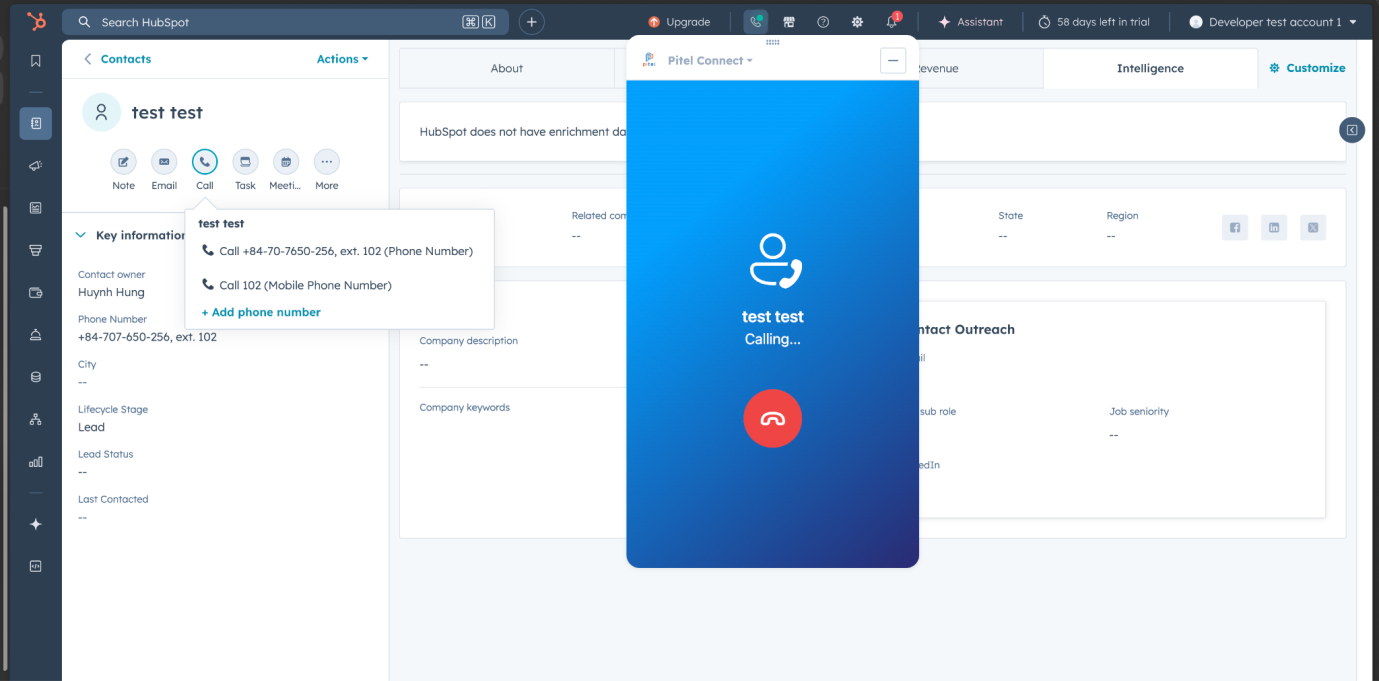Click the LinkedIn icon in company row

[x=1274, y=227]
